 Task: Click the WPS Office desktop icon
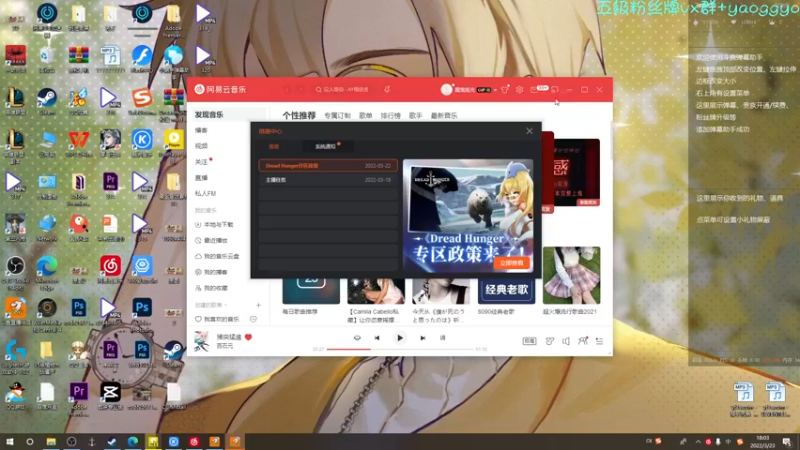[79, 143]
